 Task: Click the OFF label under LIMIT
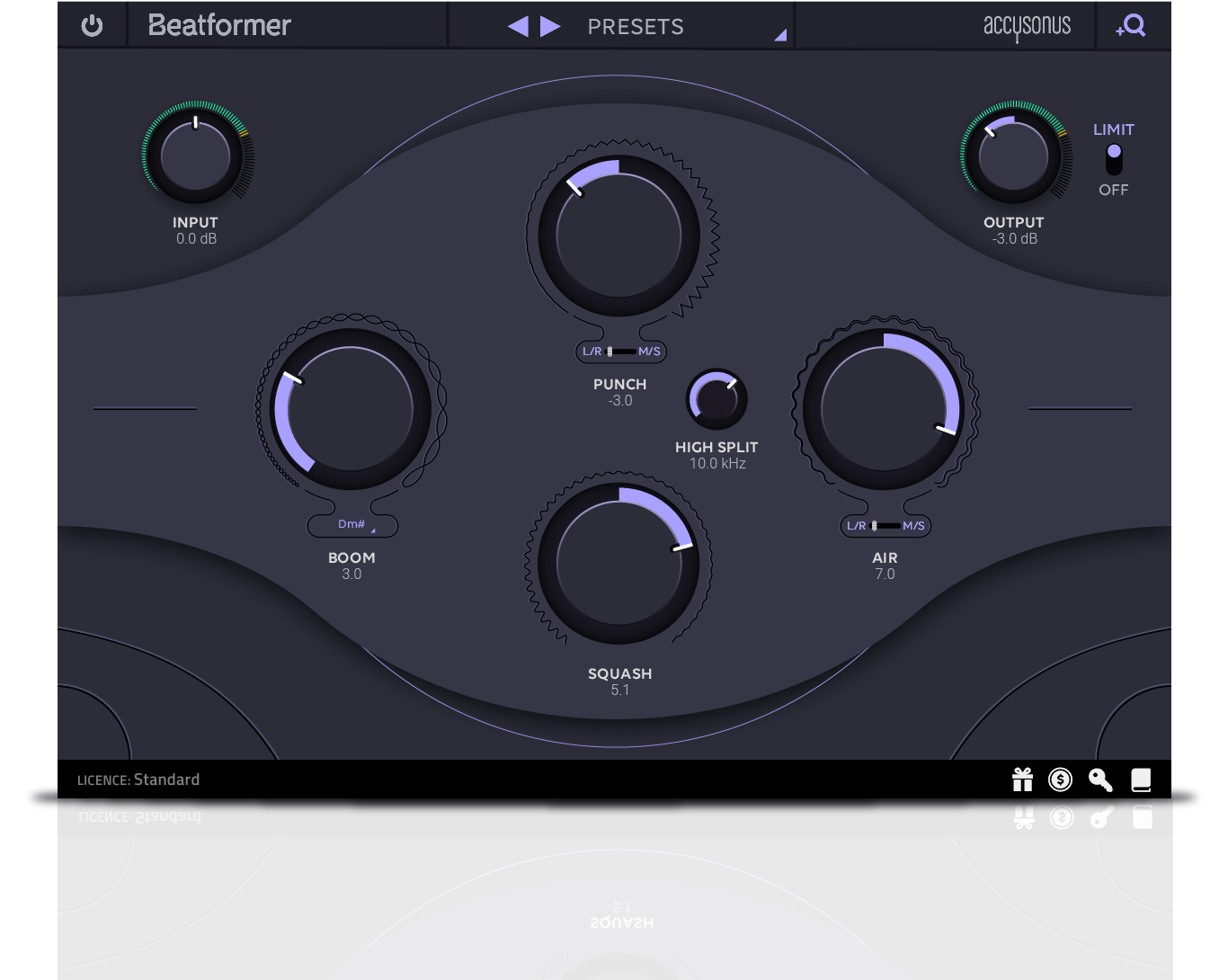click(x=1114, y=190)
